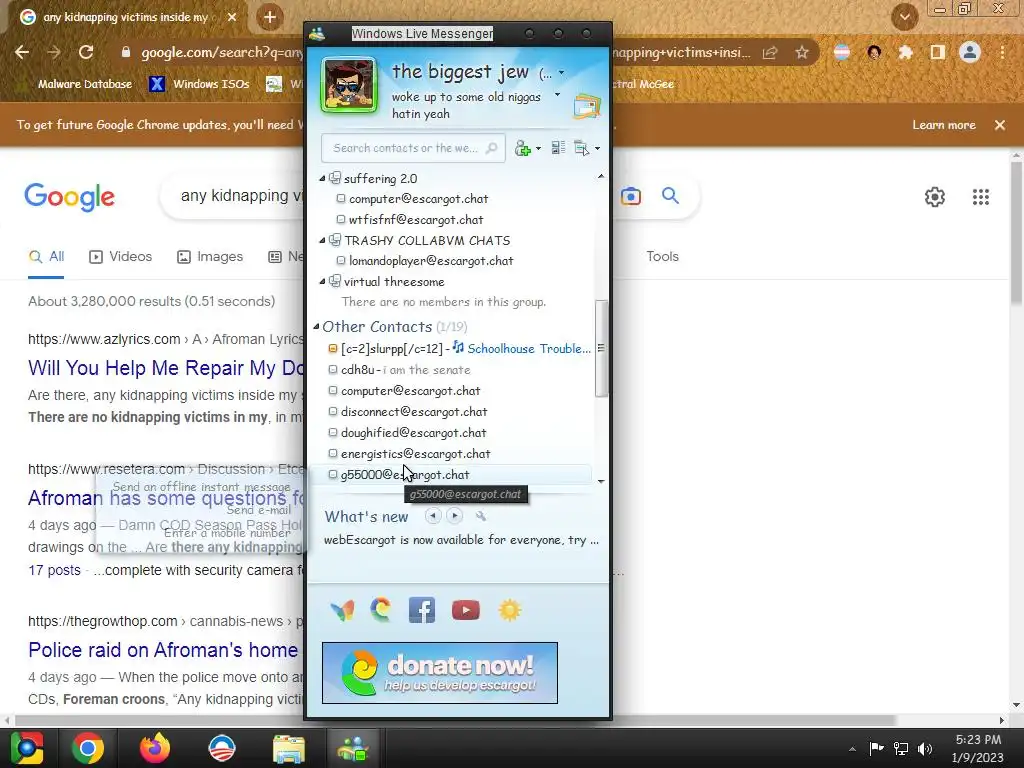Open Google search settings gear
Viewport: 1024px width, 768px height.
[935, 197]
